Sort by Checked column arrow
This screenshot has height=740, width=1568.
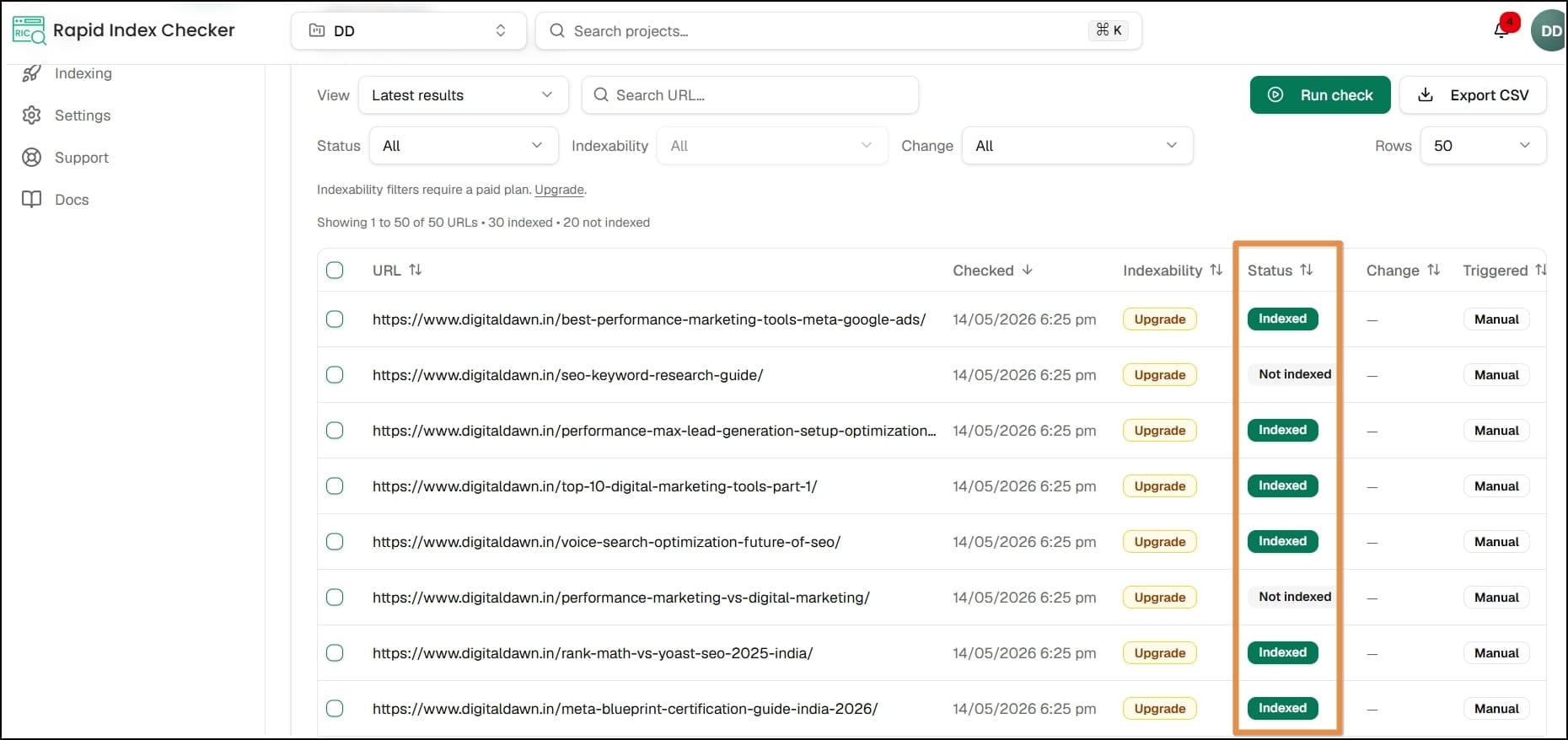(x=1028, y=271)
